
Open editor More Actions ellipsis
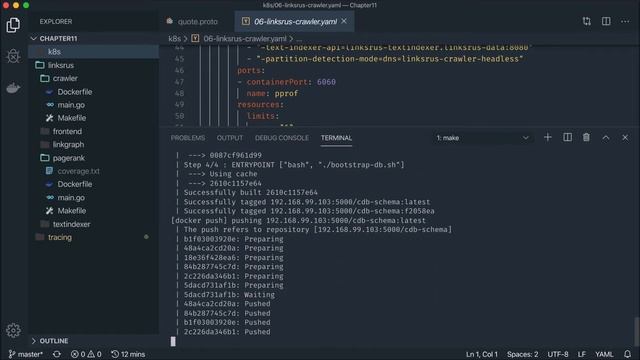click(625, 21)
